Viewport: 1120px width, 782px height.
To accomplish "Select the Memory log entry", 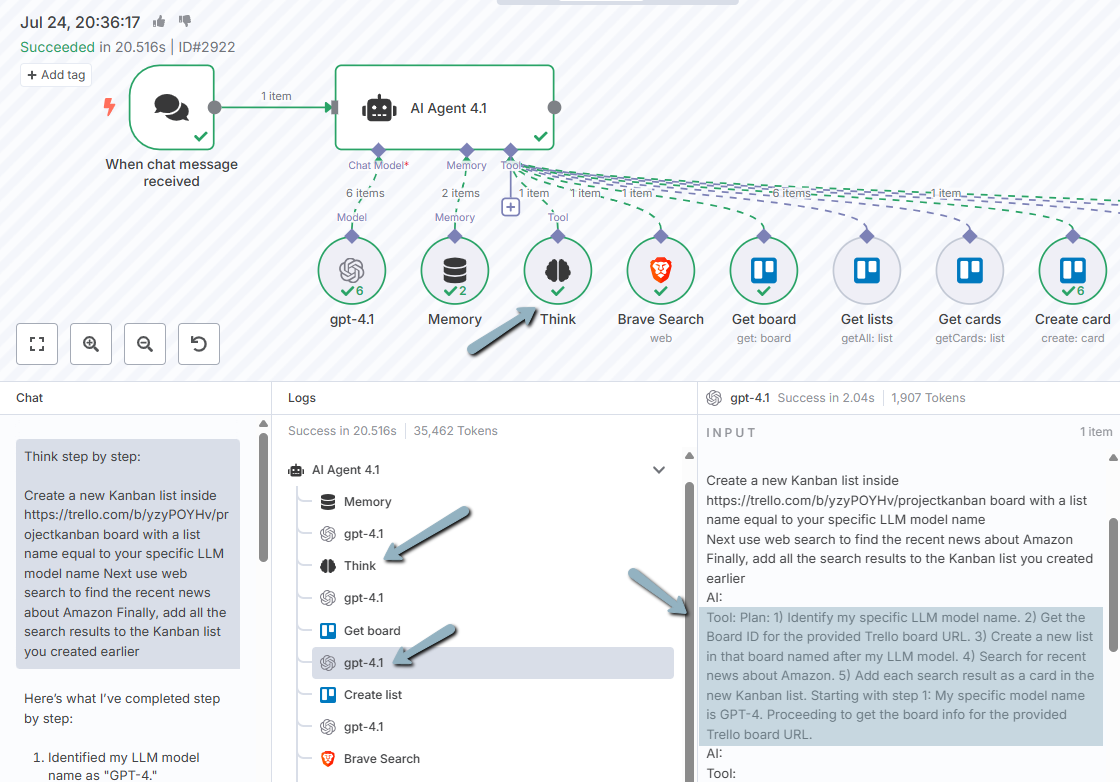I will tap(493, 502).
